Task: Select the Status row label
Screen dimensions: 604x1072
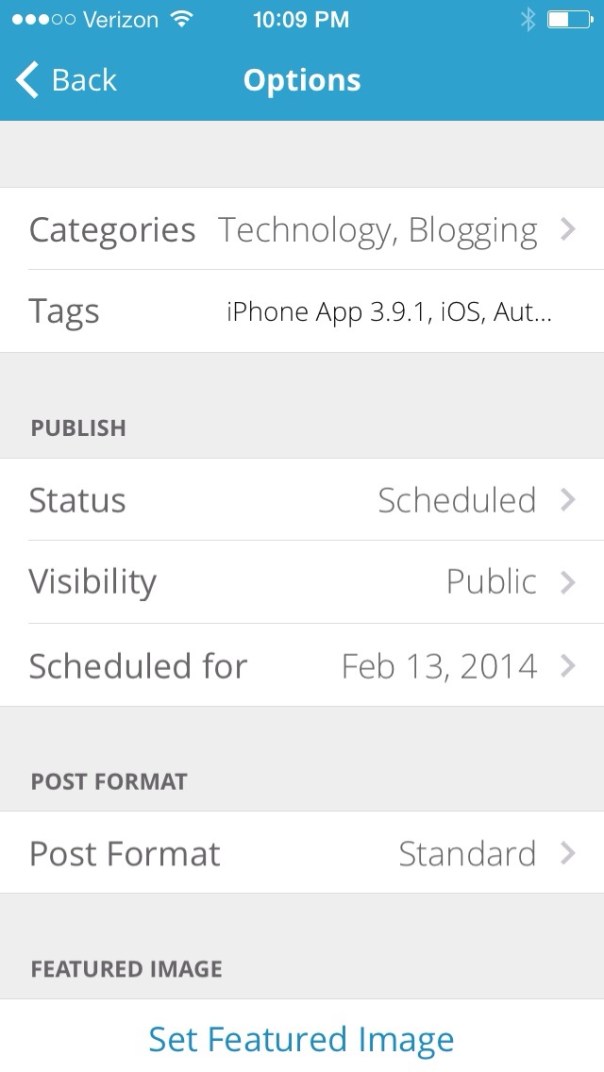Action: (x=77, y=500)
